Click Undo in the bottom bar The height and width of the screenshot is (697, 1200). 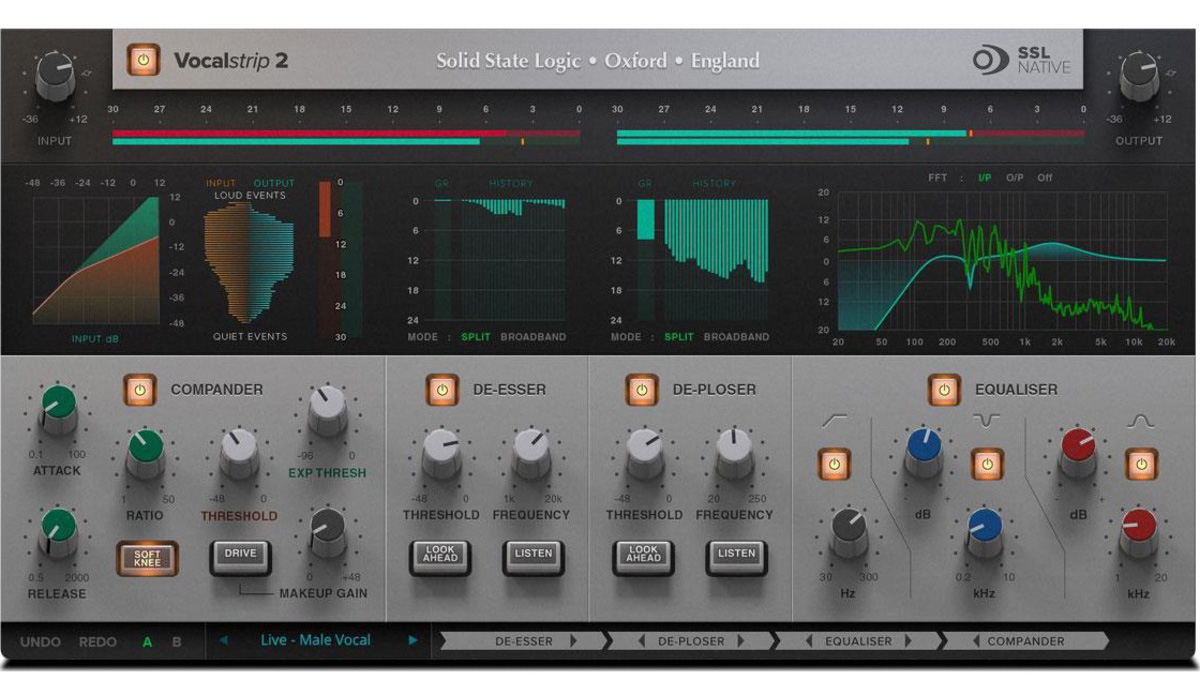[40, 642]
